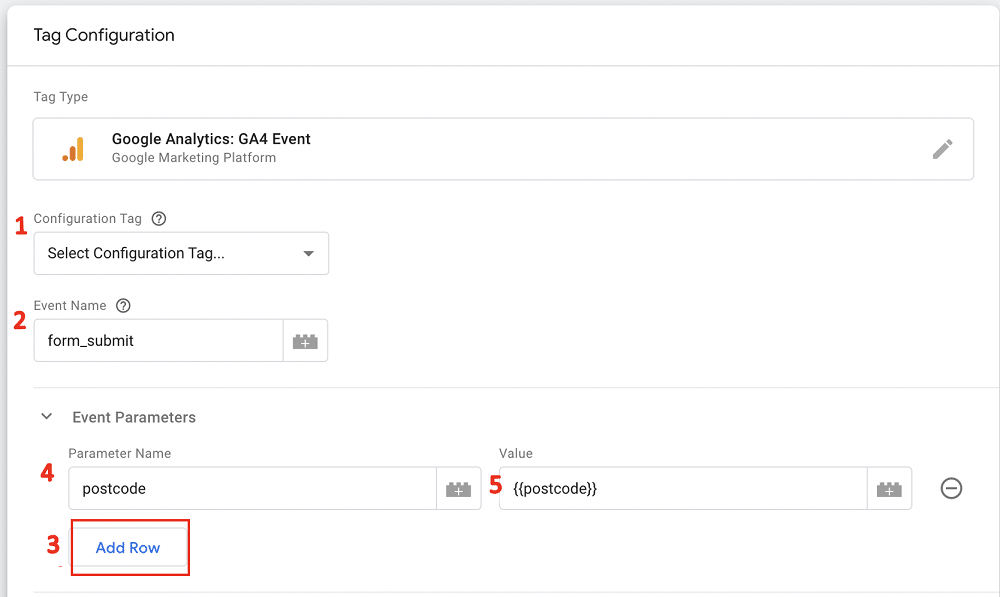This screenshot has height=597, width=1000.
Task: Insert a variable into the Event Name field
Action: click(x=304, y=340)
